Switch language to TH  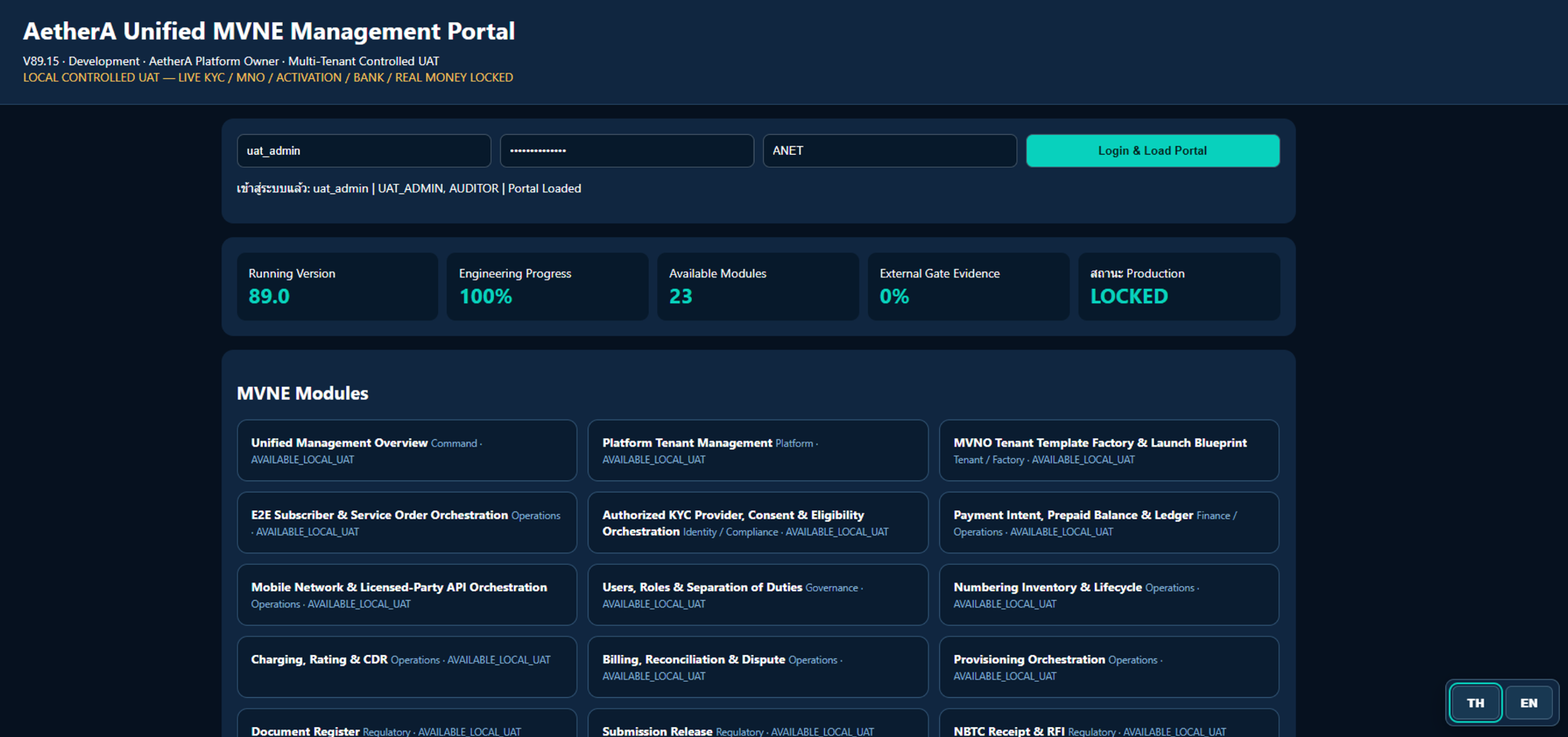coord(1475,703)
